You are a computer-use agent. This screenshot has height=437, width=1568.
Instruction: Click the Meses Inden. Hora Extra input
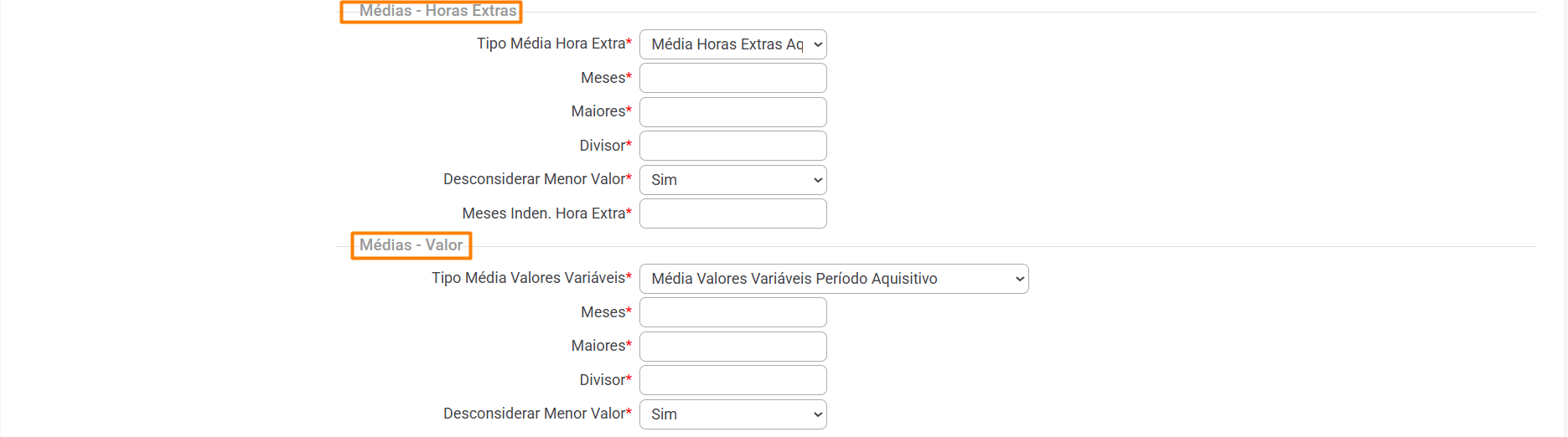tap(732, 213)
